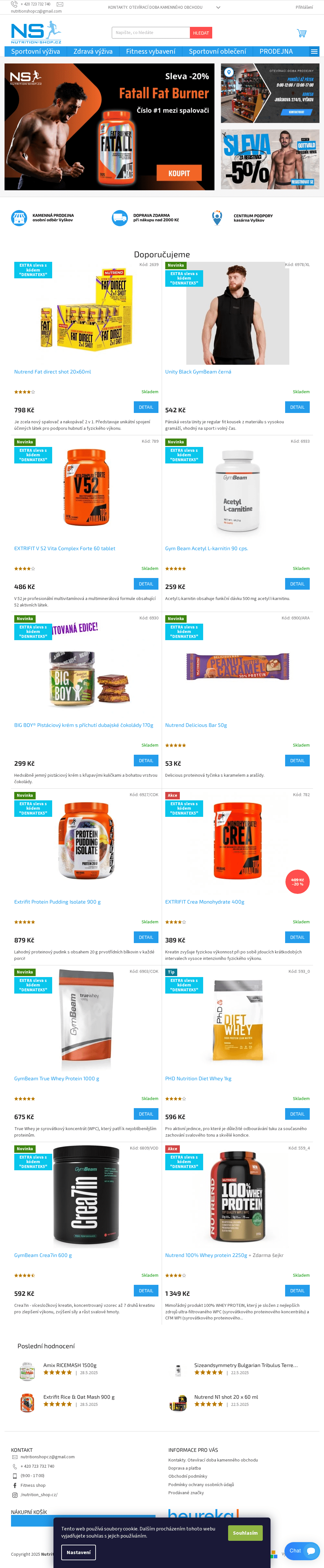Expand the Kontakty otevírací doba dropdown arrow
The image size is (324, 1568).
[x=218, y=7]
